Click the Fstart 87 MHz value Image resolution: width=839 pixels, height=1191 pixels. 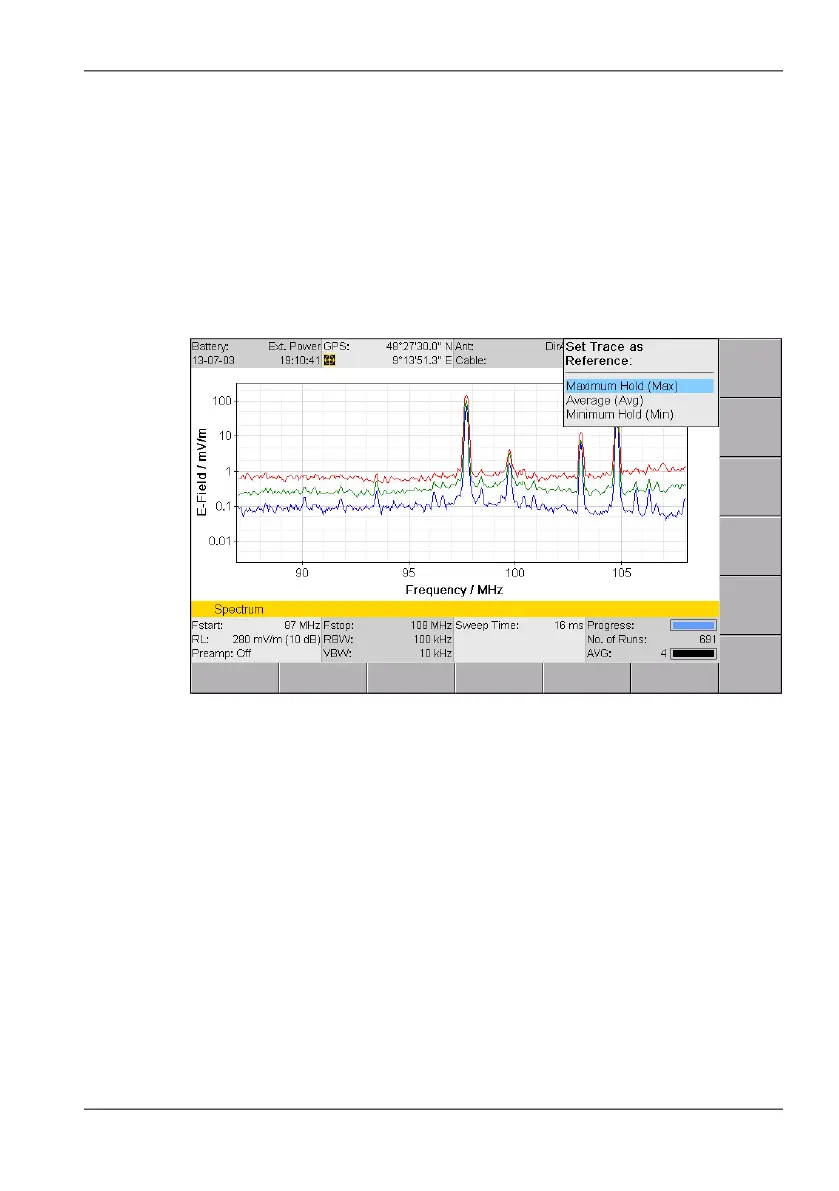(302, 626)
